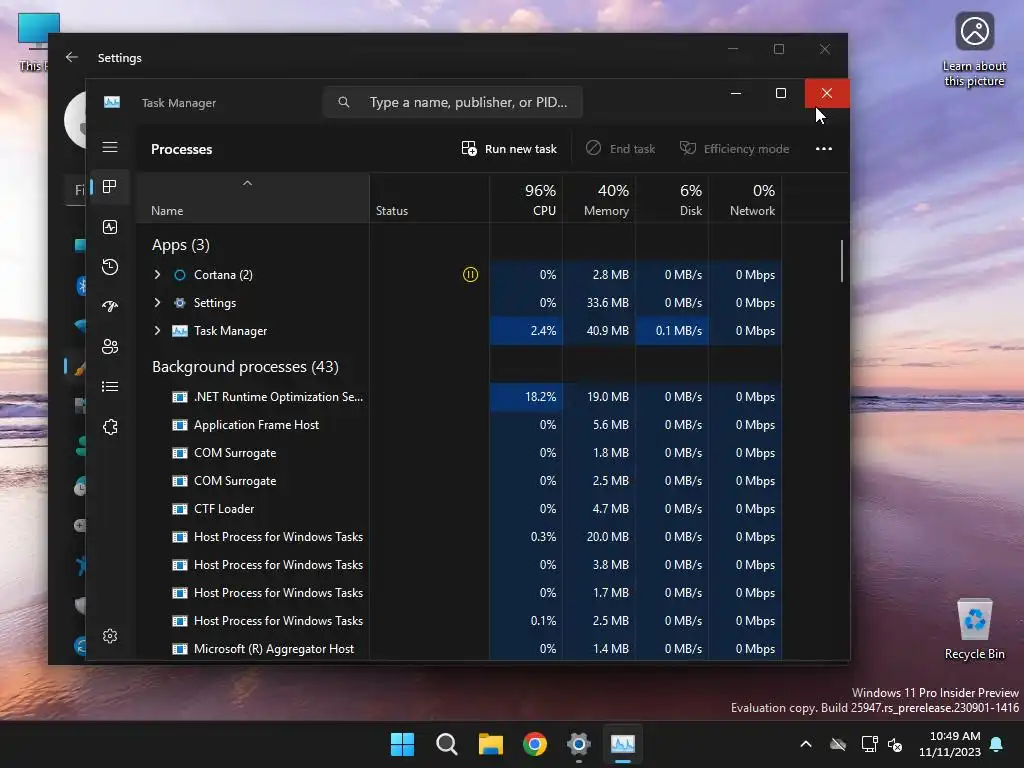
Task: Select the Cortana (2) row
Action: pos(459,274)
